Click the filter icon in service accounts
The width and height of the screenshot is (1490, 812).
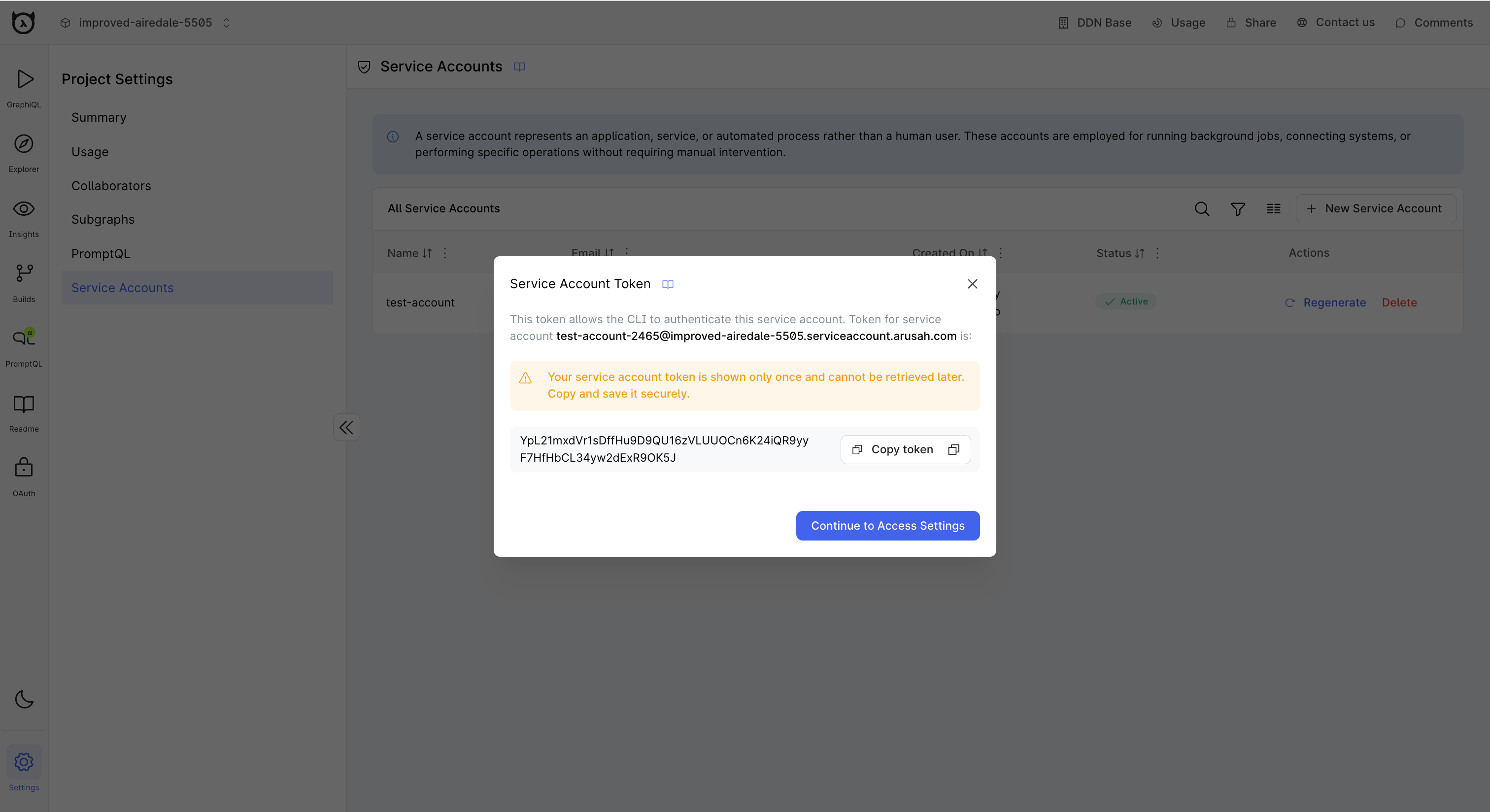(1237, 209)
